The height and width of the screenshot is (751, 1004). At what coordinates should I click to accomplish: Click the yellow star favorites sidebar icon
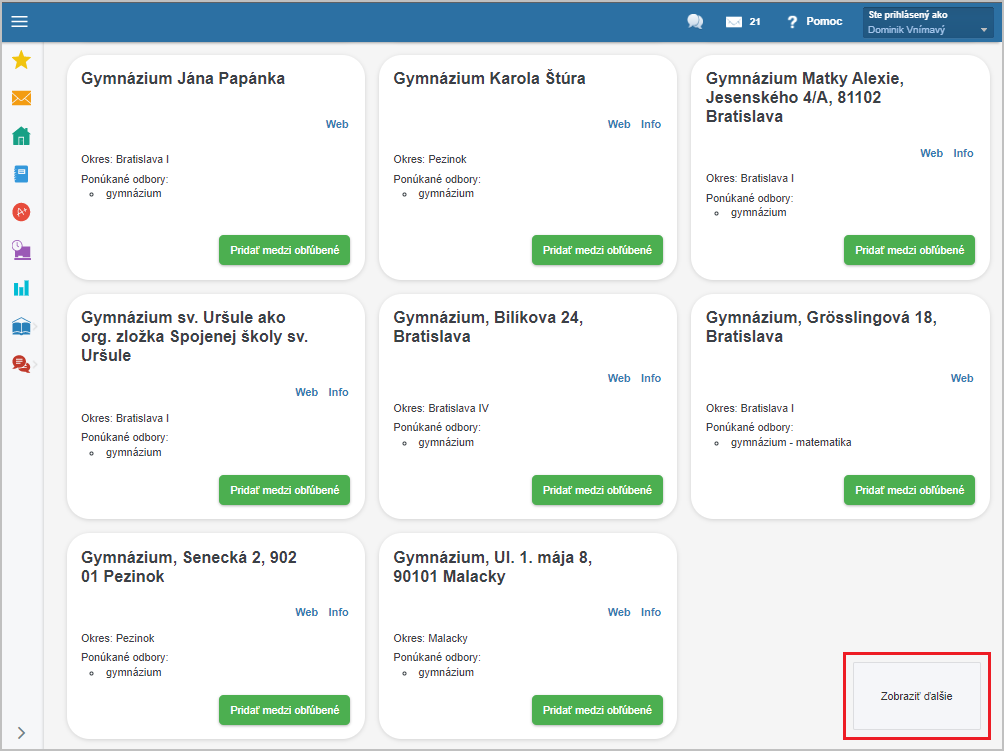(21, 60)
